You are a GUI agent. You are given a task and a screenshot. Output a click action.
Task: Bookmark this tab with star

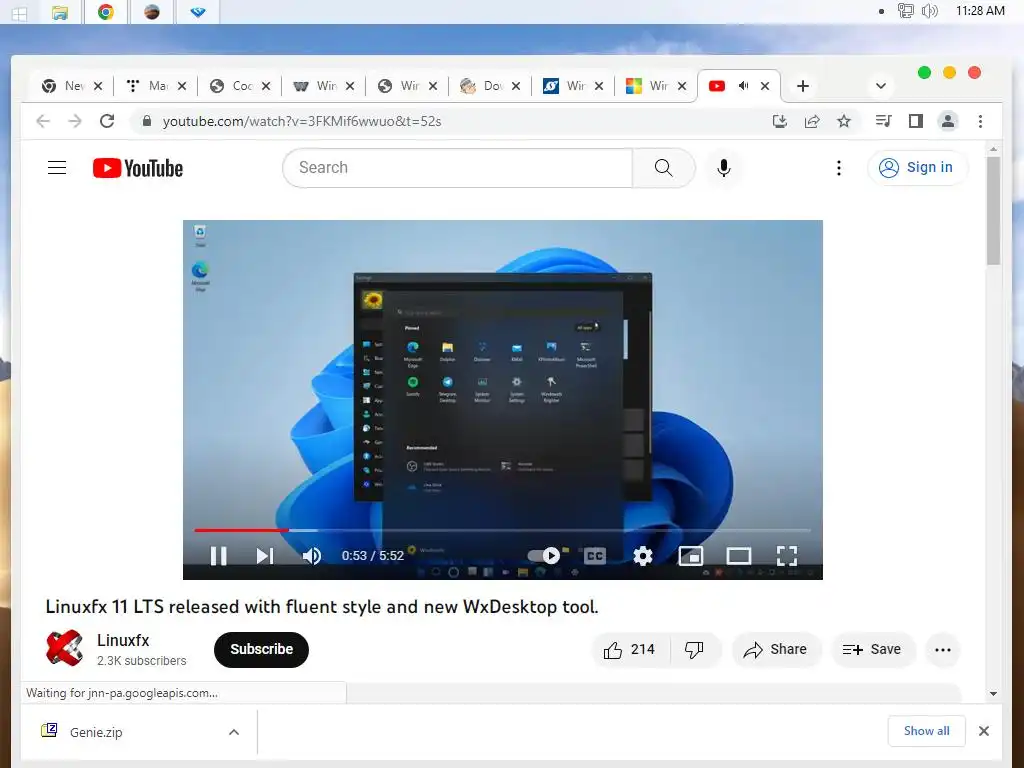point(844,121)
